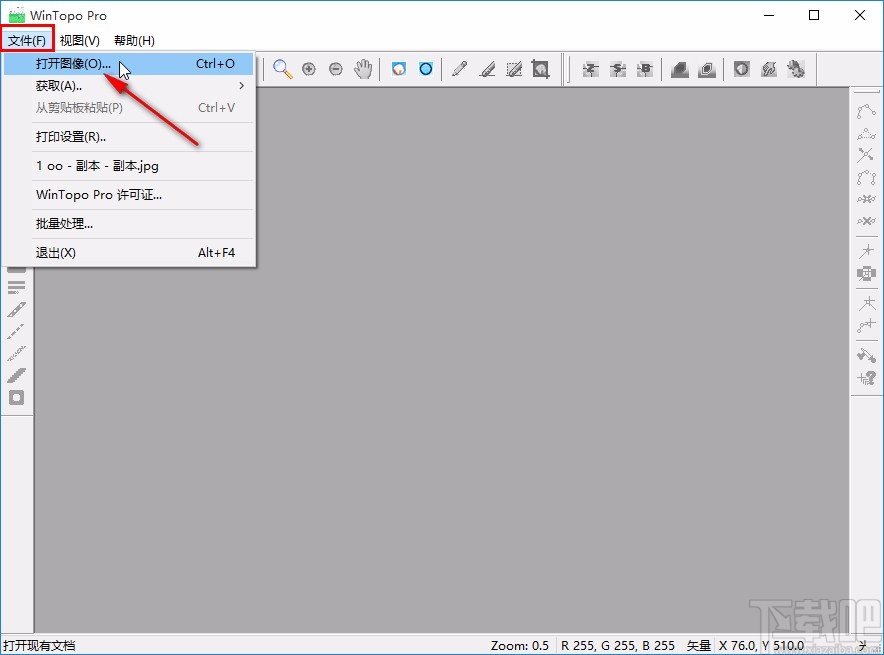The image size is (884, 655).
Task: Click the question mark query icon
Action: [866, 378]
